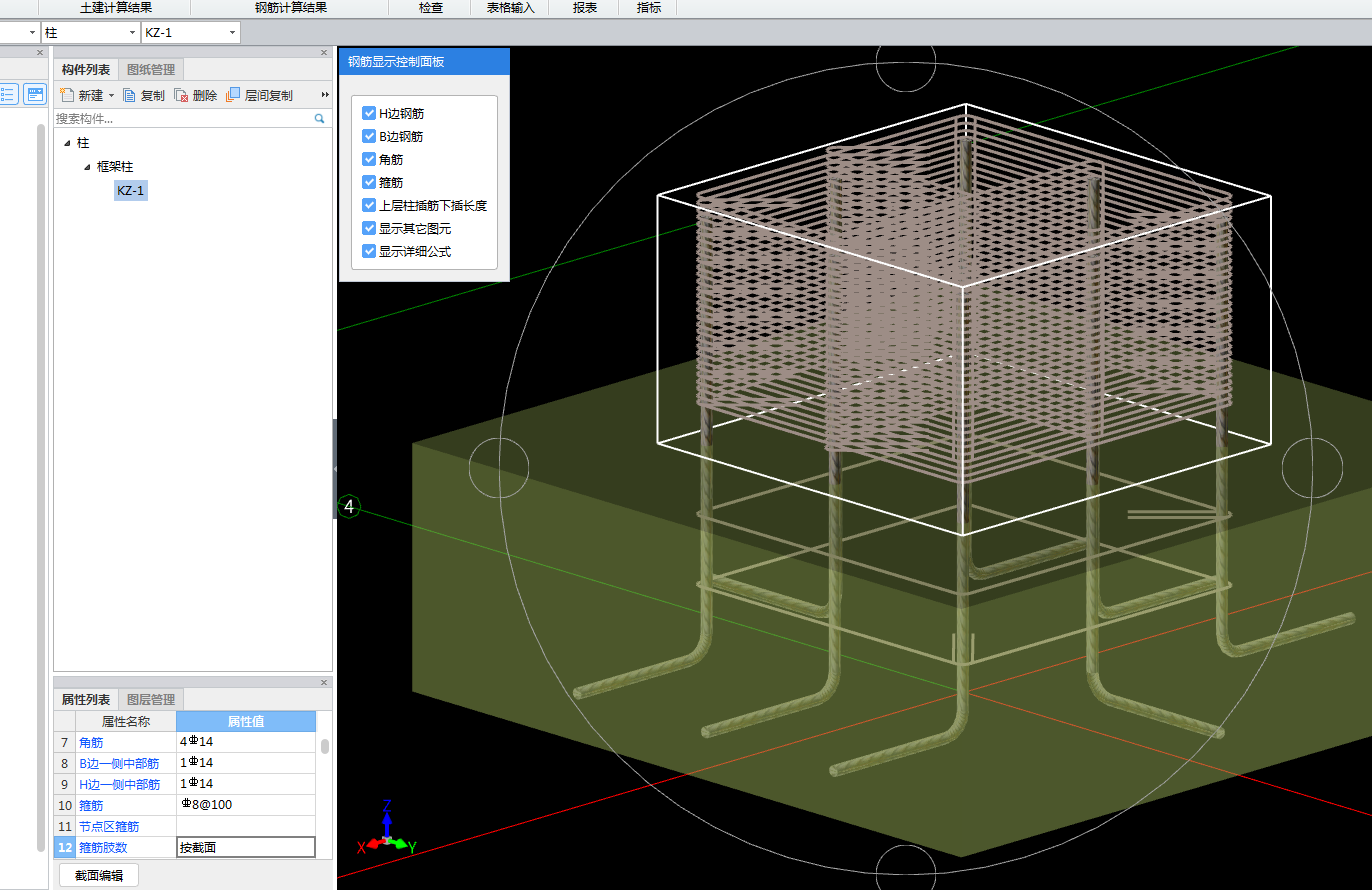Click the 钢筋显示控制面板 title bar
Viewport: 1372px width, 890px height.
coord(424,62)
